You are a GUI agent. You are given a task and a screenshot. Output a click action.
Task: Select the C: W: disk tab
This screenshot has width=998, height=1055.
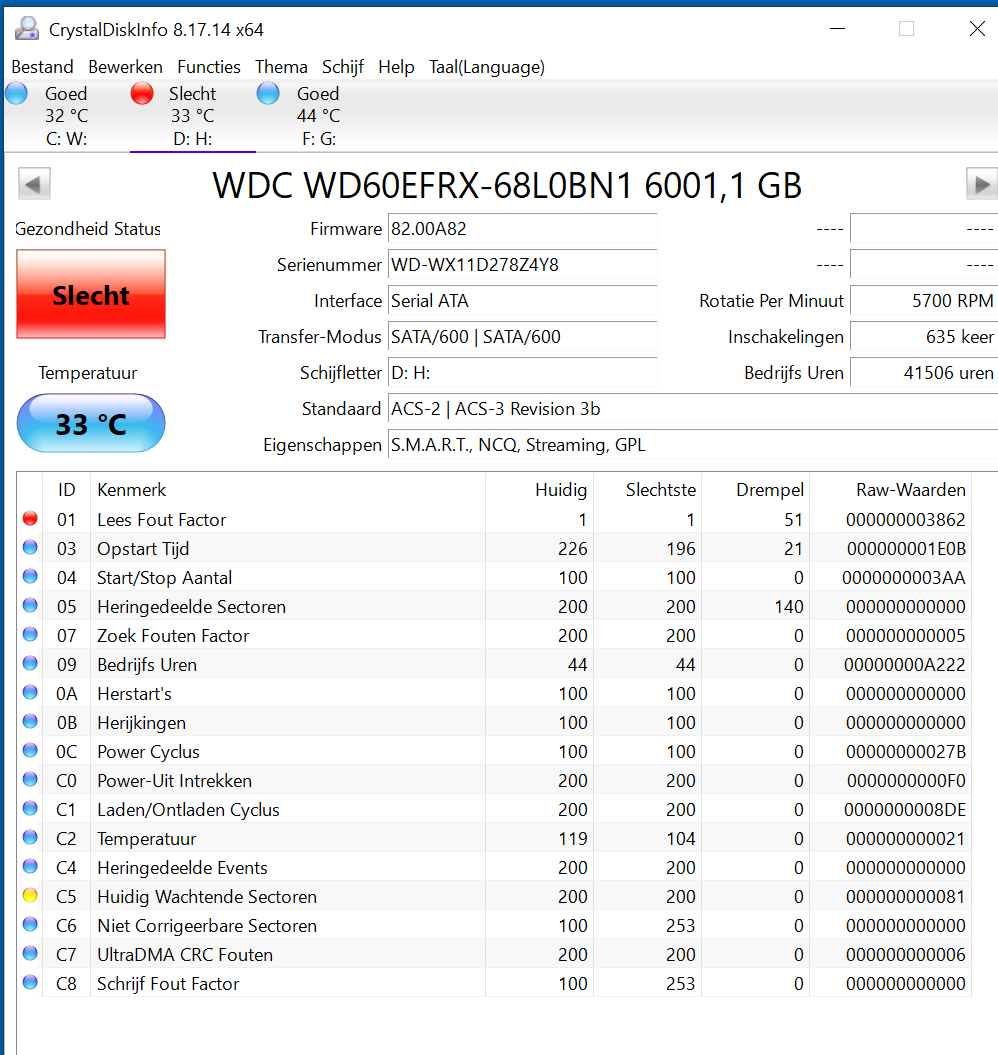(x=67, y=116)
